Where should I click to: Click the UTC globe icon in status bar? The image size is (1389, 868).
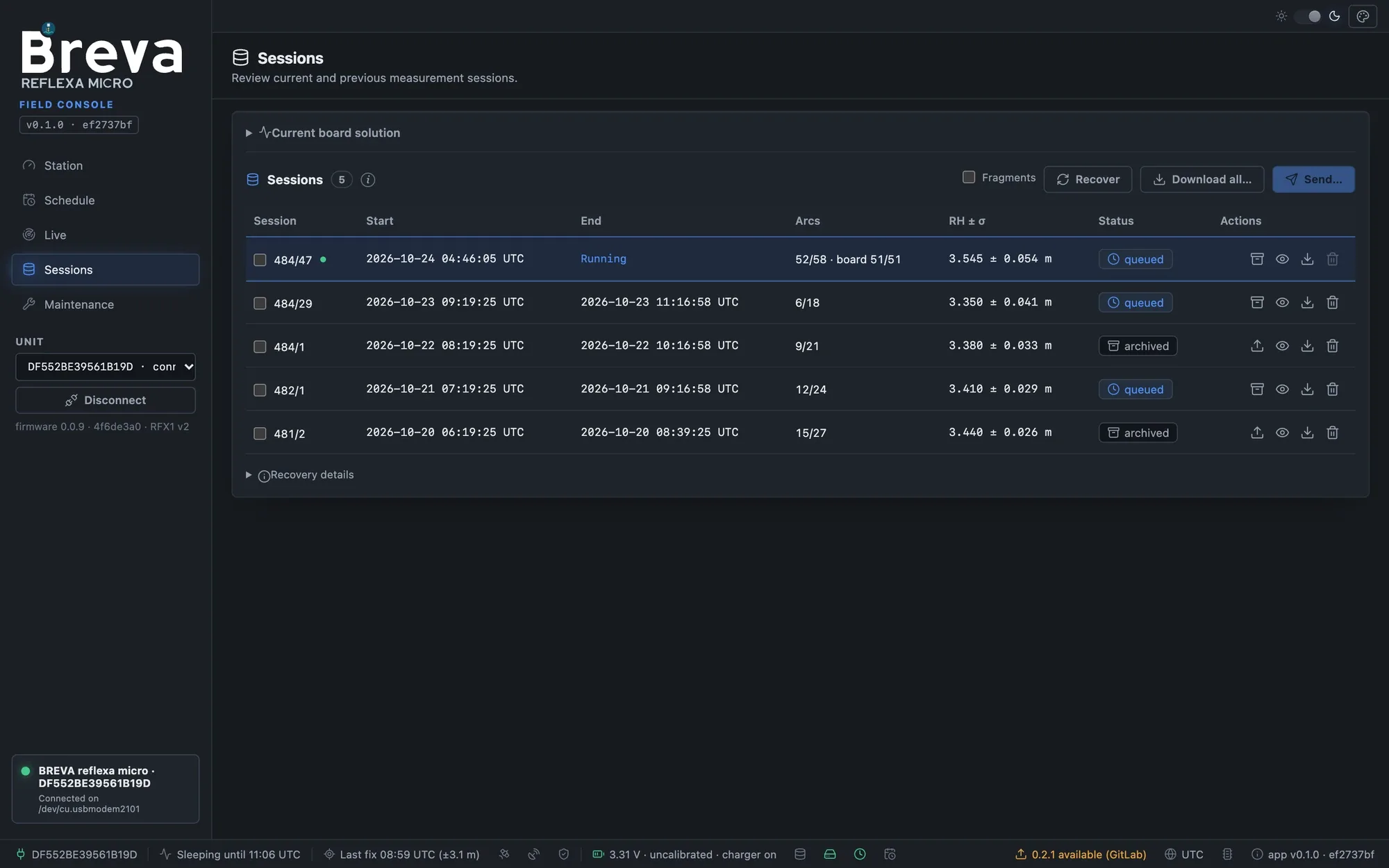pyautogui.click(x=1170, y=854)
